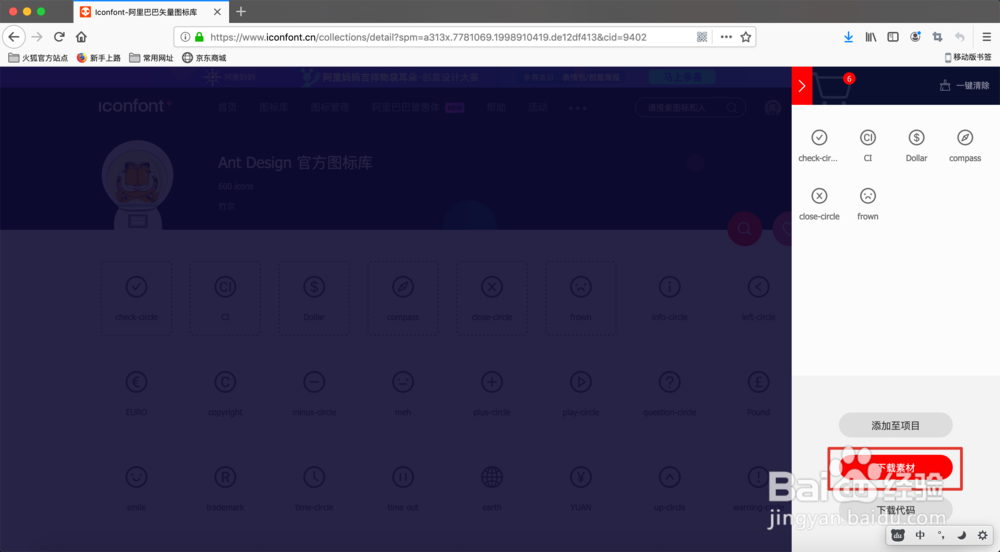Clear all cart icons with 一键清除

[x=964, y=85]
